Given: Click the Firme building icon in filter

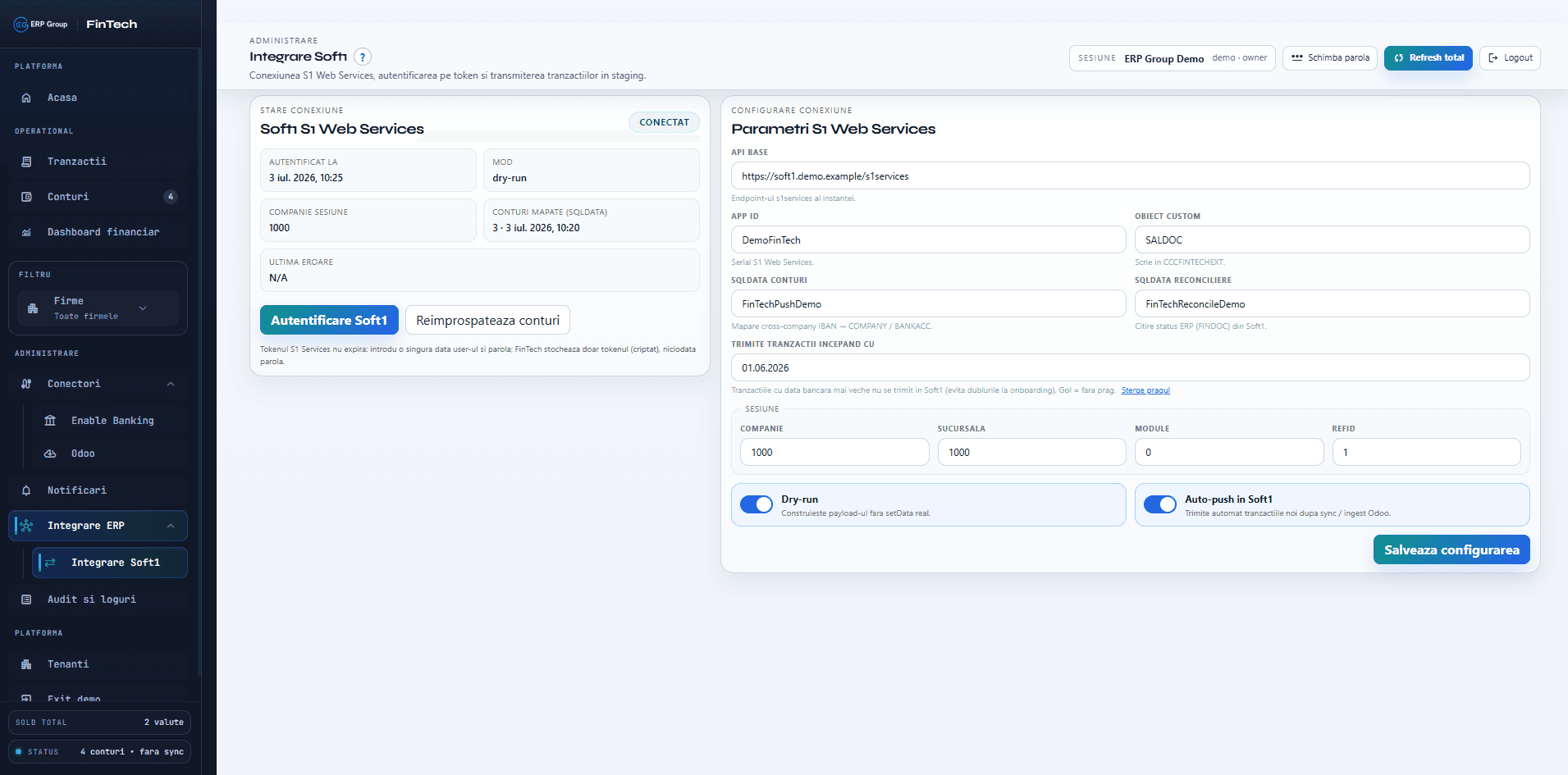Looking at the screenshot, I should click(x=33, y=308).
